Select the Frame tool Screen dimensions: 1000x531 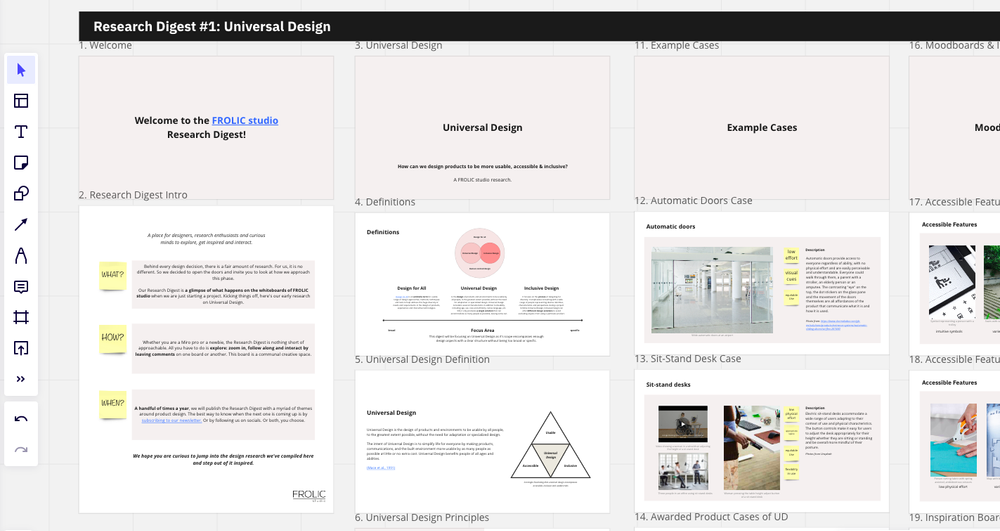pos(21,317)
